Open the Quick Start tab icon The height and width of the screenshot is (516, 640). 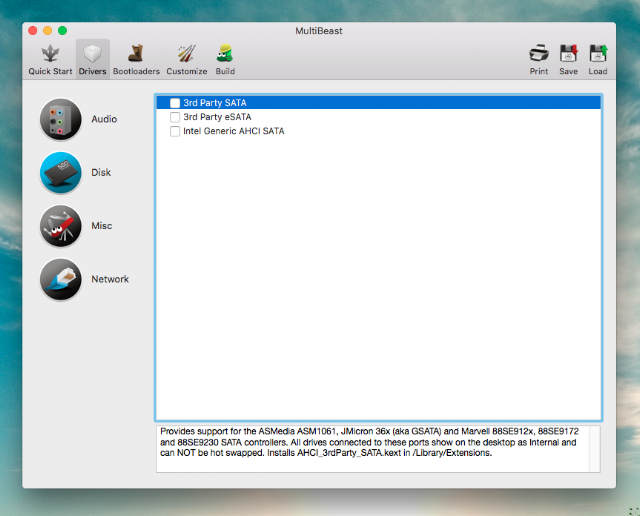[50, 54]
